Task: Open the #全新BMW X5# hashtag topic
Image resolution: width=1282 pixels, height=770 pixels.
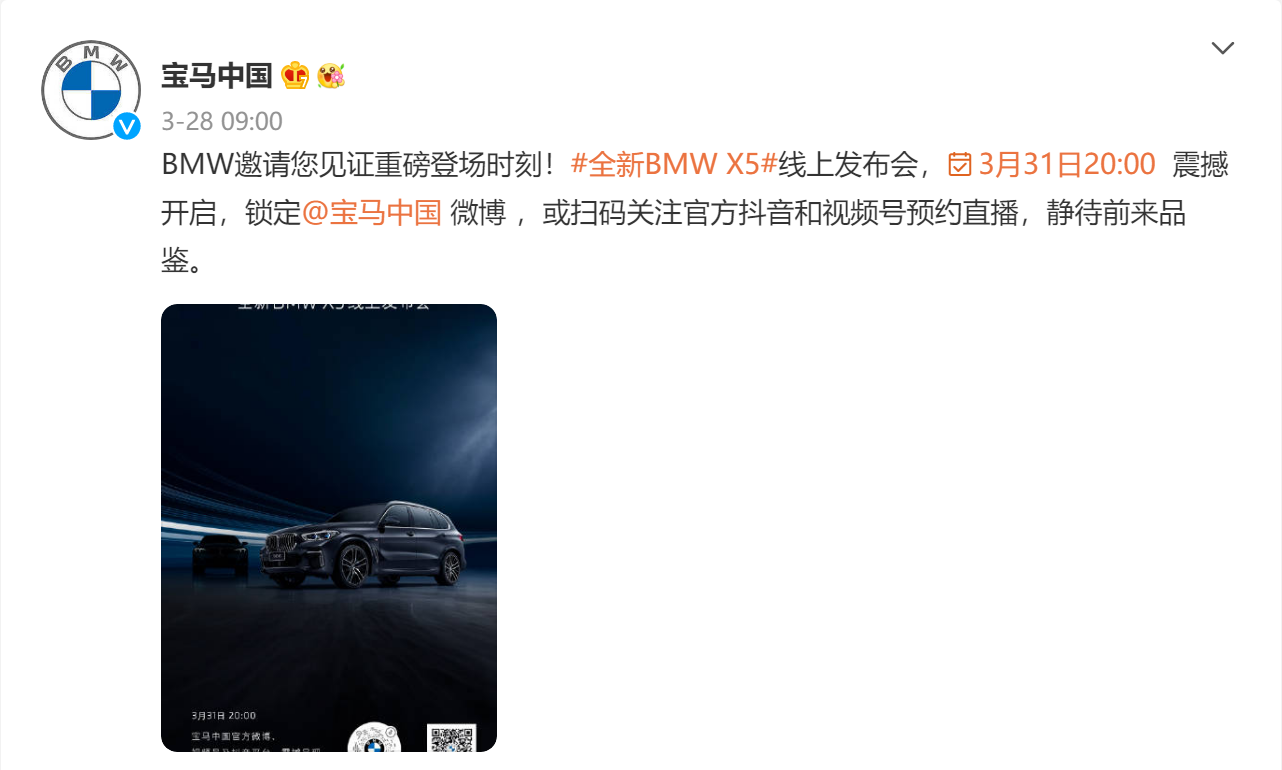Action: tap(674, 164)
